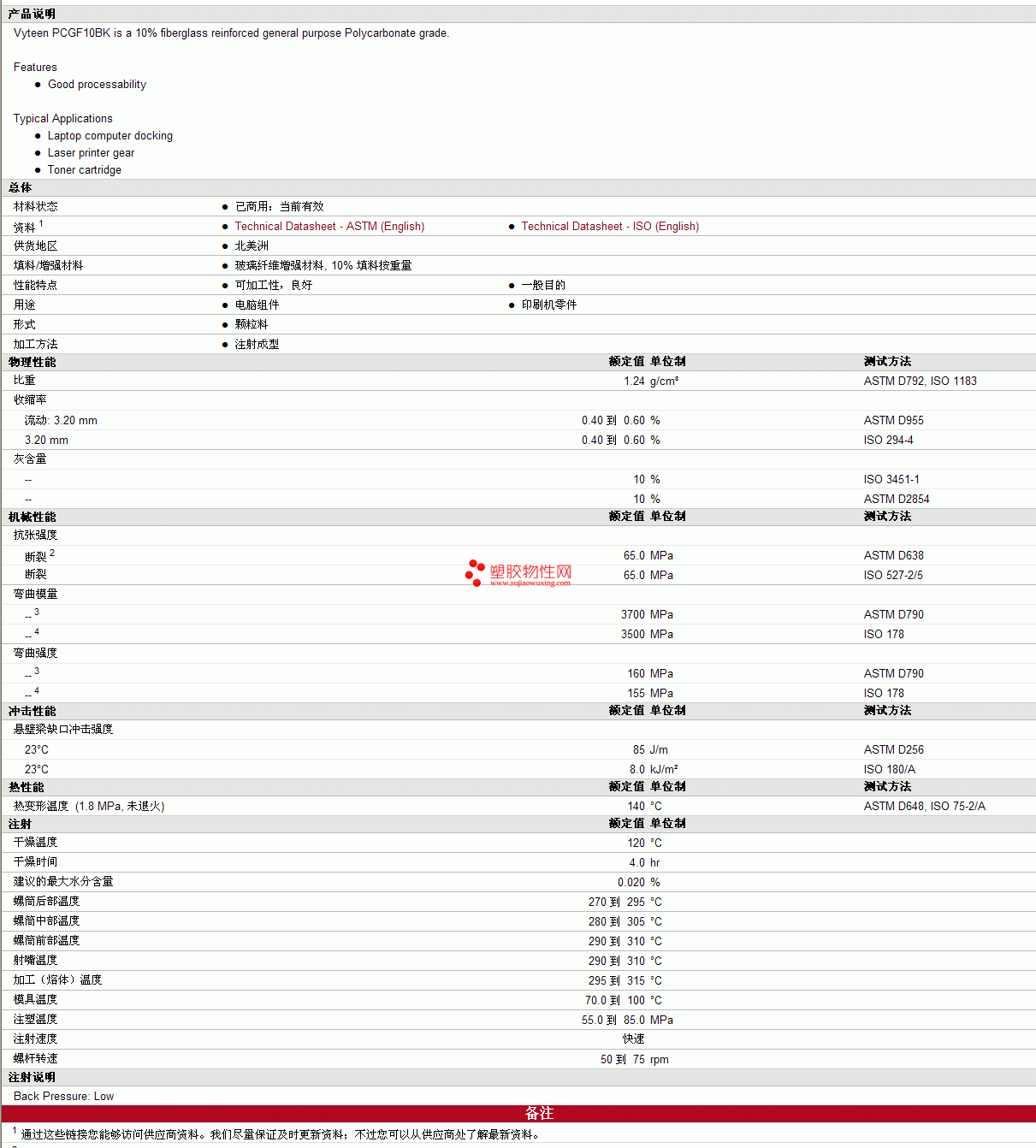
Task: Click the 4.0 hr drying time value
Action: pos(644,863)
